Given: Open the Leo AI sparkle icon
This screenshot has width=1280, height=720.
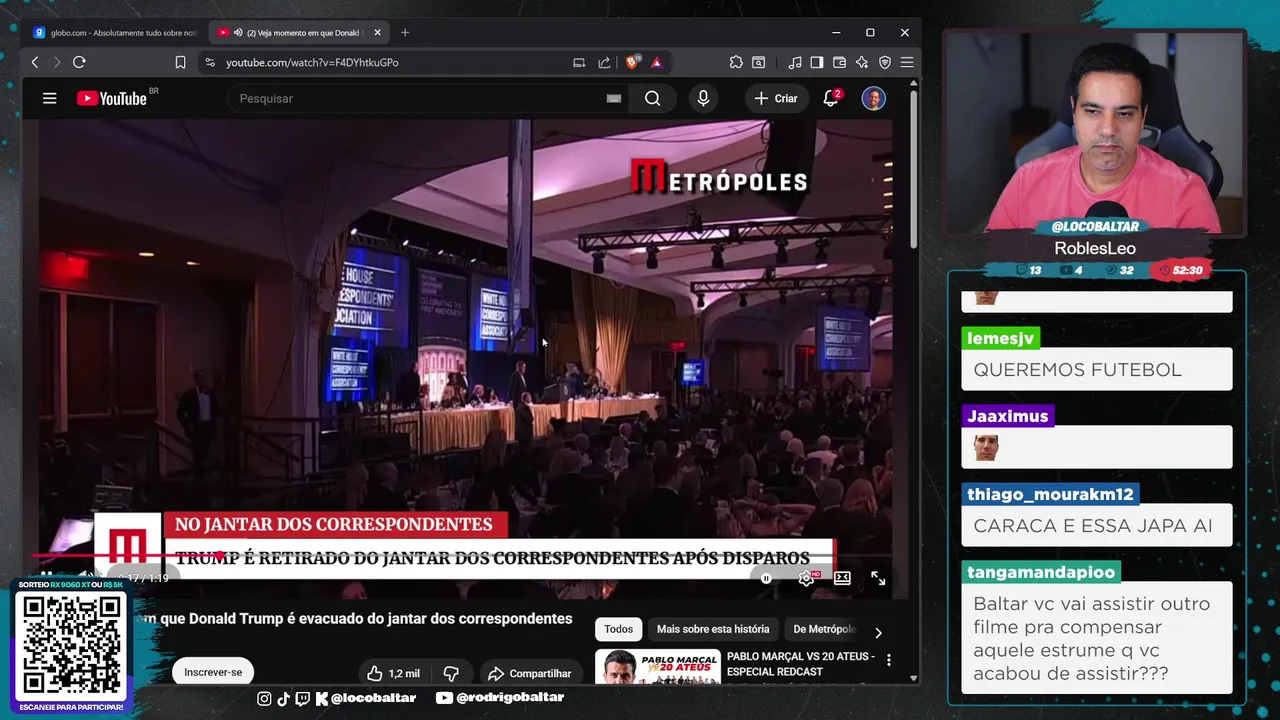Looking at the screenshot, I should click(862, 62).
